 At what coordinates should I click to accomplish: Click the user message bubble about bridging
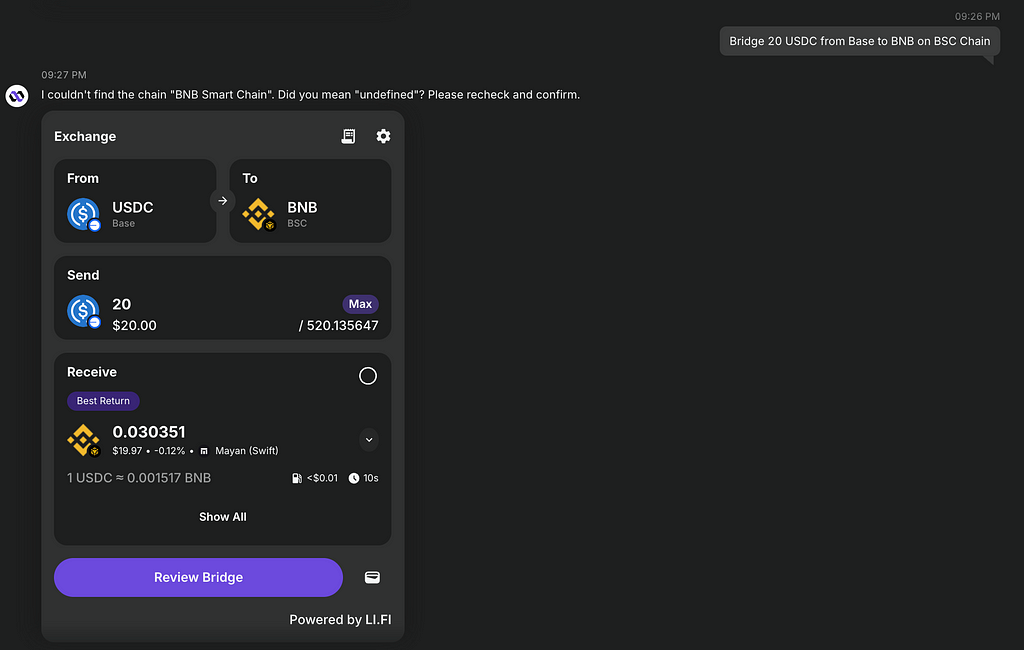[859, 41]
